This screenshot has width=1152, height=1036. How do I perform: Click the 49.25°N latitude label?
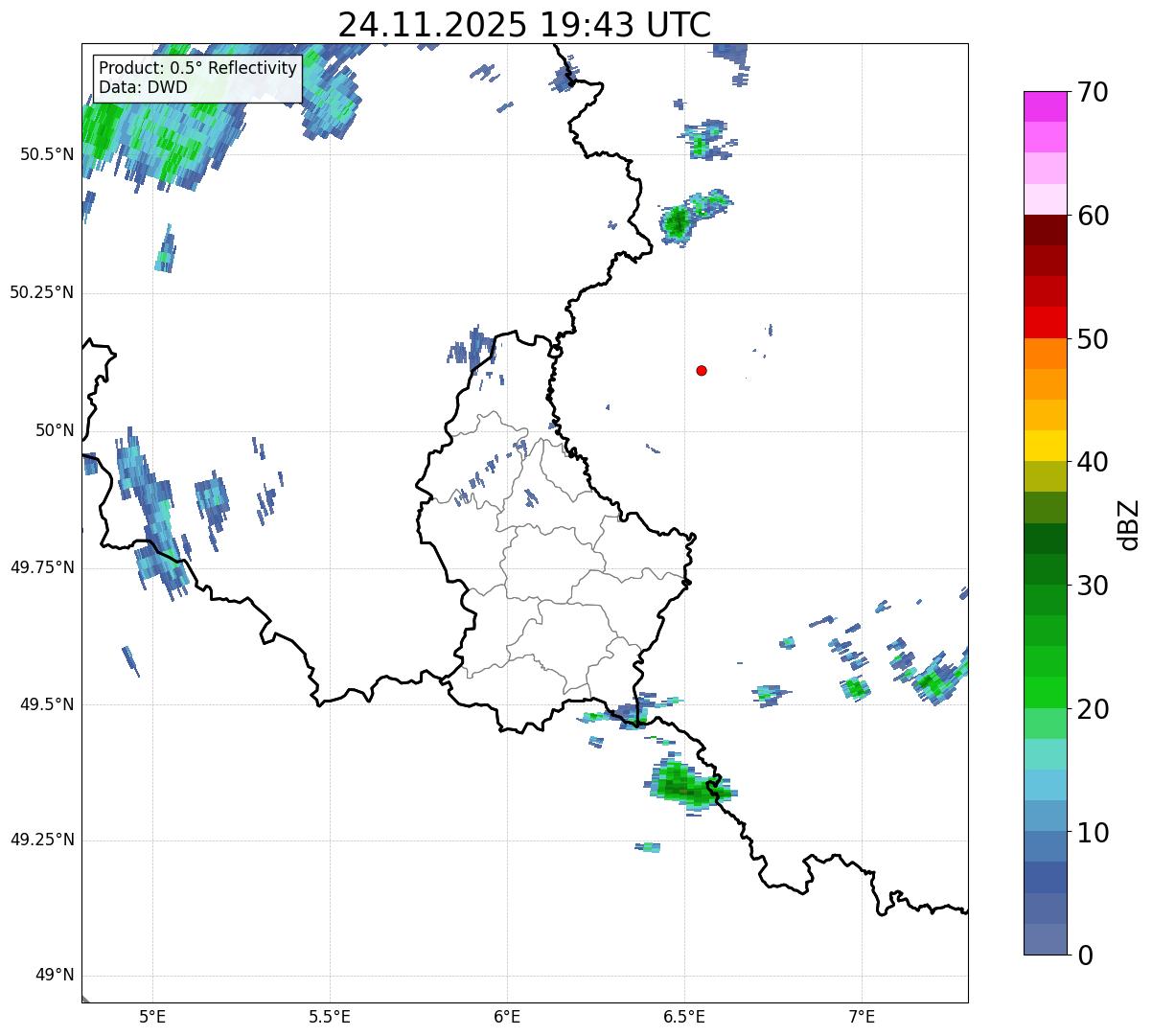click(42, 840)
